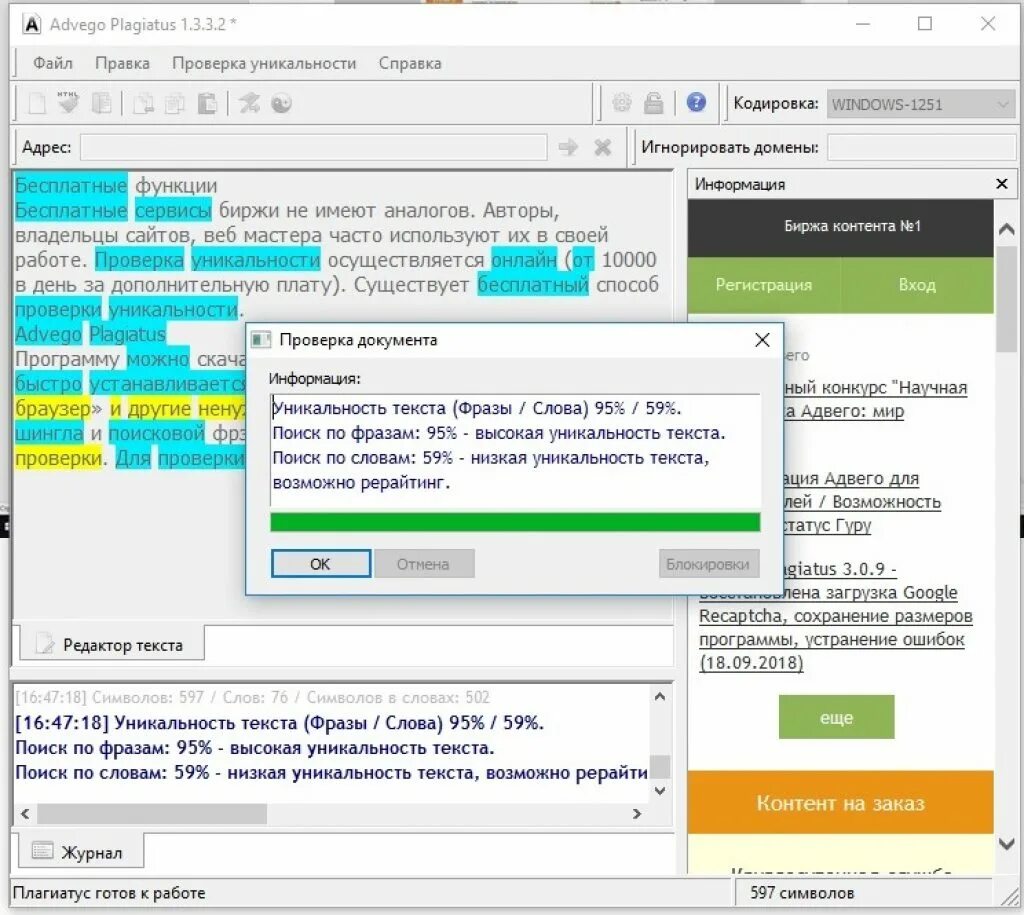
Task: Click the third toolbar icon with stacked pages
Action: coord(101,104)
